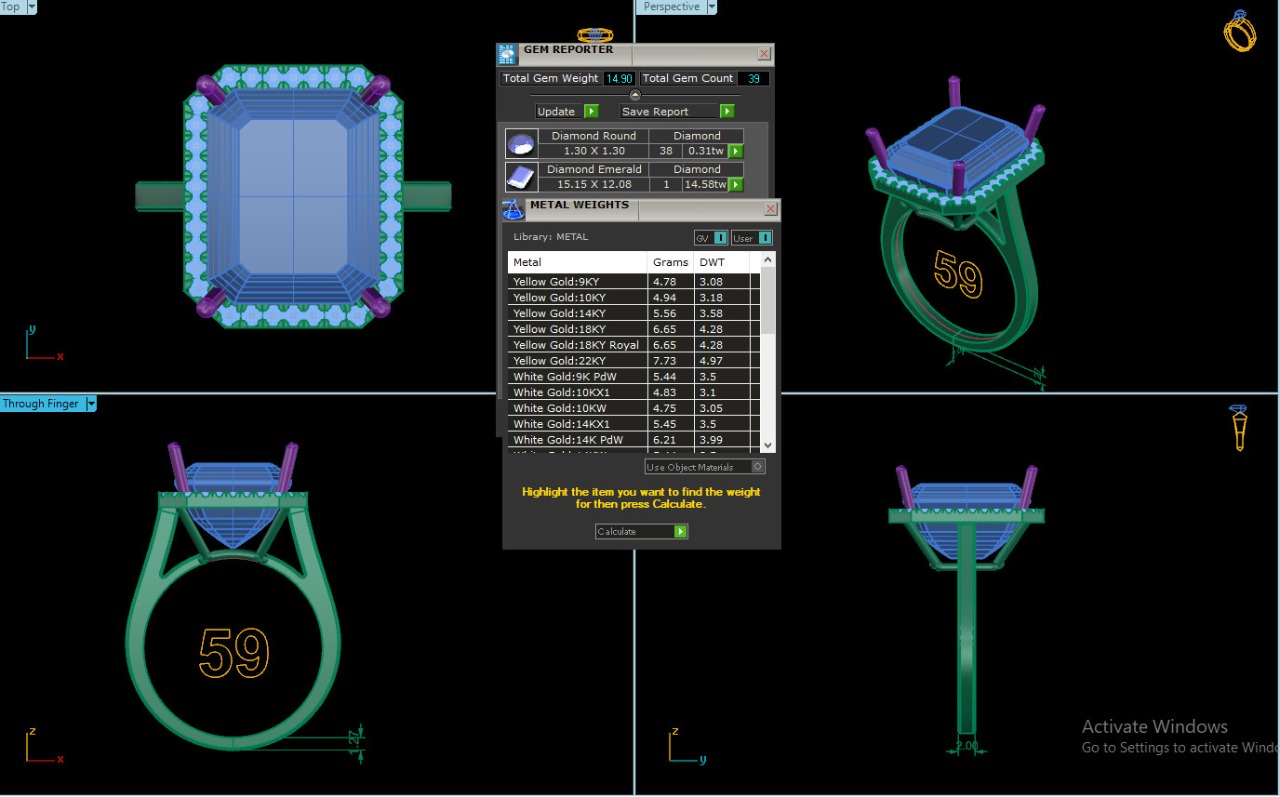Open the Through Finger viewport dropdown arrow

[x=91, y=404]
